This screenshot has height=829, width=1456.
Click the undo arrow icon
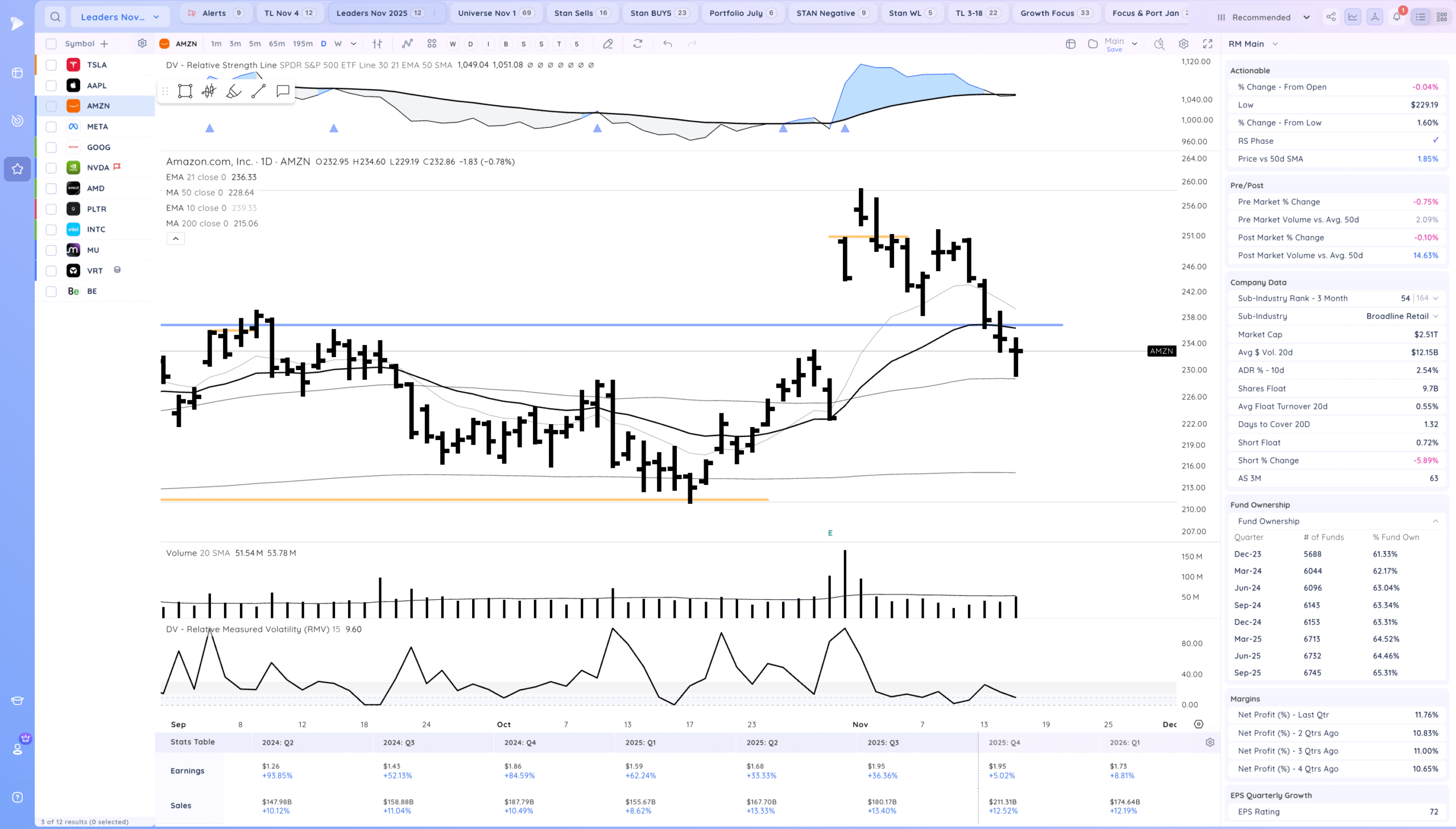[667, 44]
